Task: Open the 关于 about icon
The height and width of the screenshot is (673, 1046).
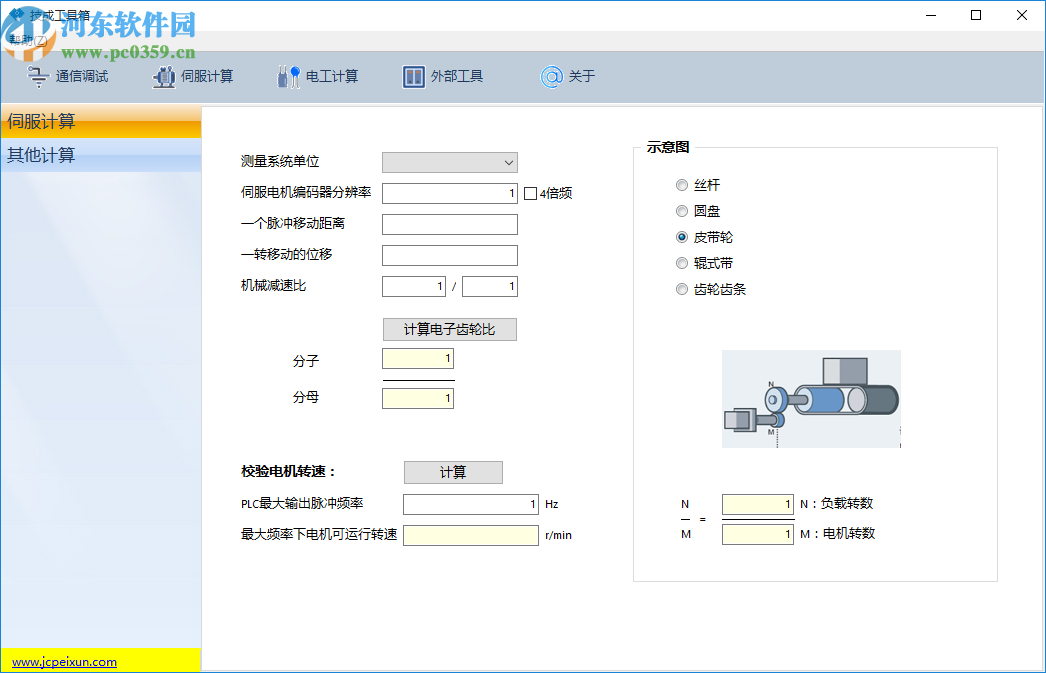Action: [x=569, y=76]
